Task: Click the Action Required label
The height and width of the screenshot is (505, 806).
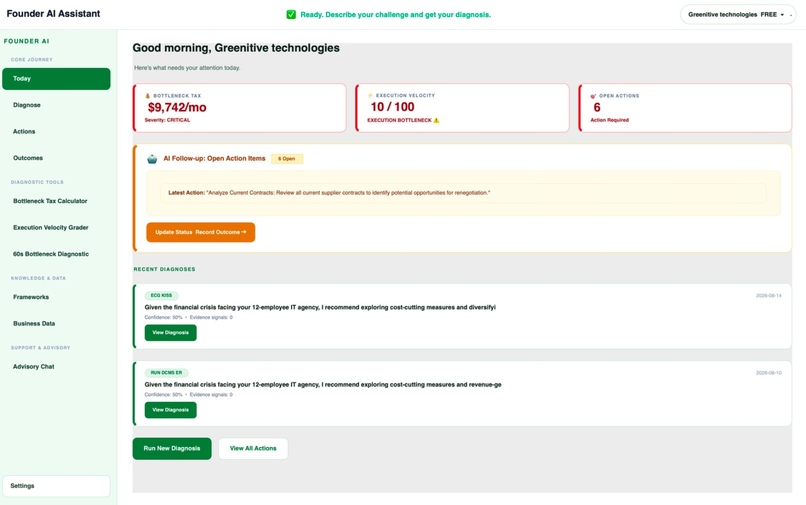Action: 609,120
